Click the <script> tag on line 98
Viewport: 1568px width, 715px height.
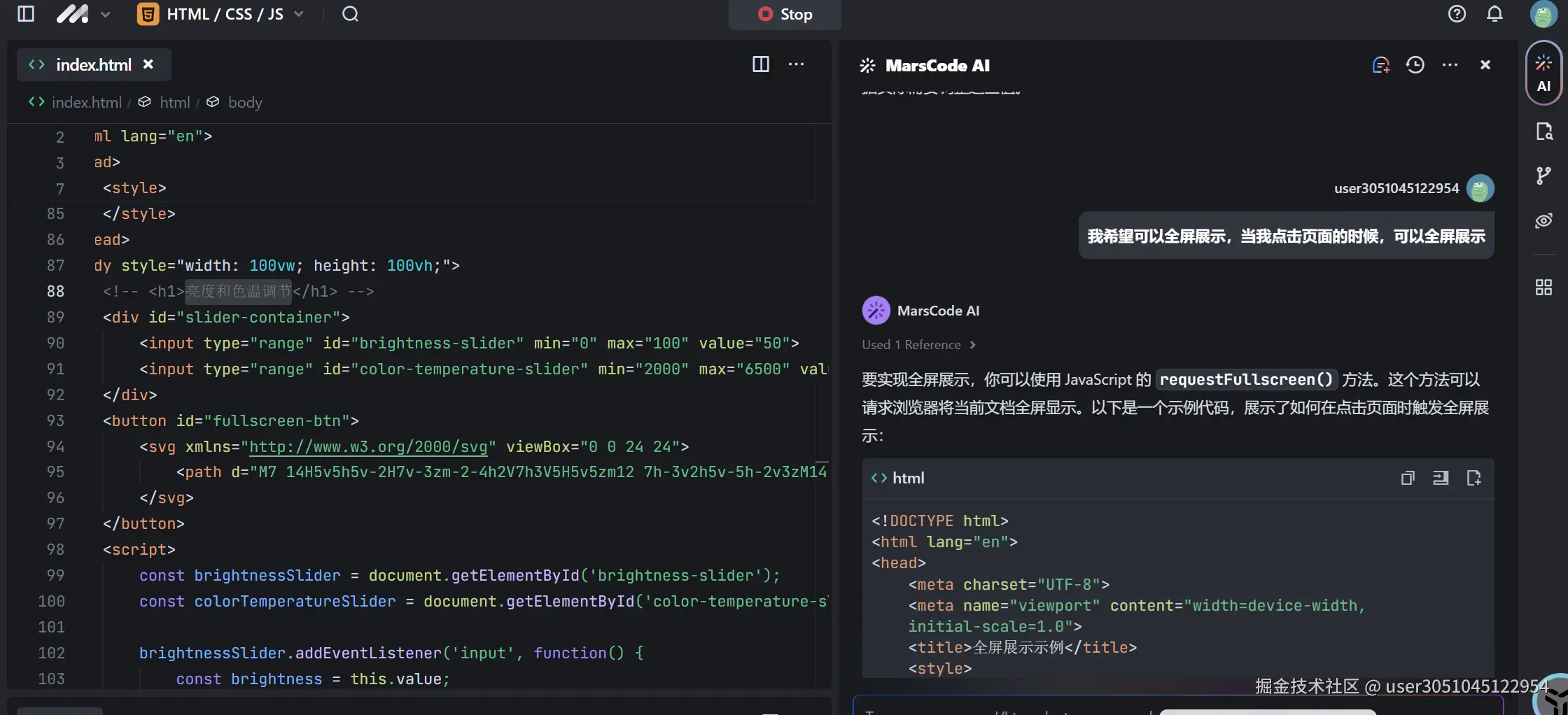coord(139,550)
